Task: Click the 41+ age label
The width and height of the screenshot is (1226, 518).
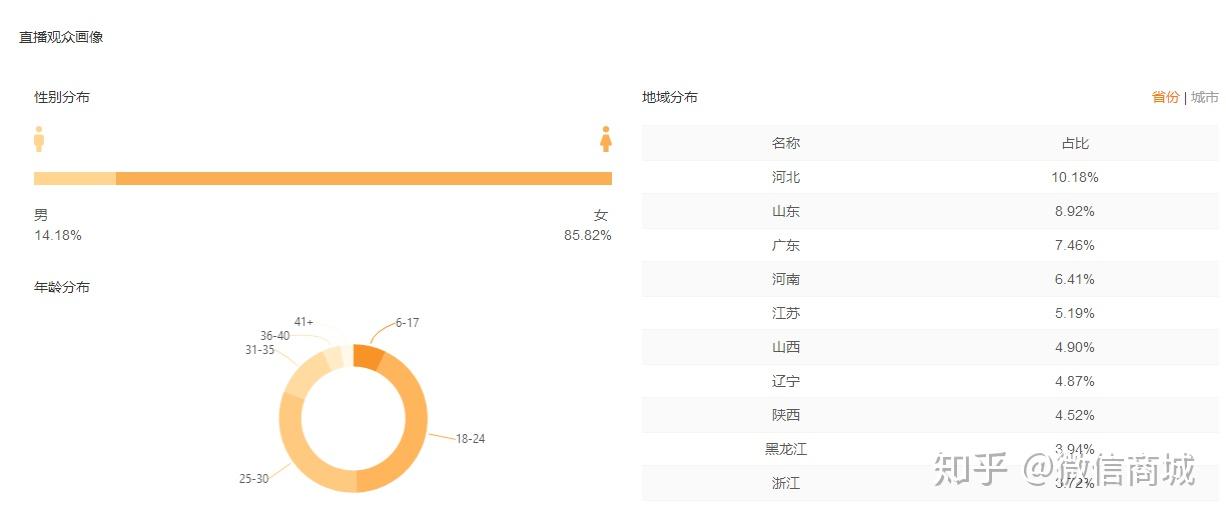Action: click(x=304, y=322)
